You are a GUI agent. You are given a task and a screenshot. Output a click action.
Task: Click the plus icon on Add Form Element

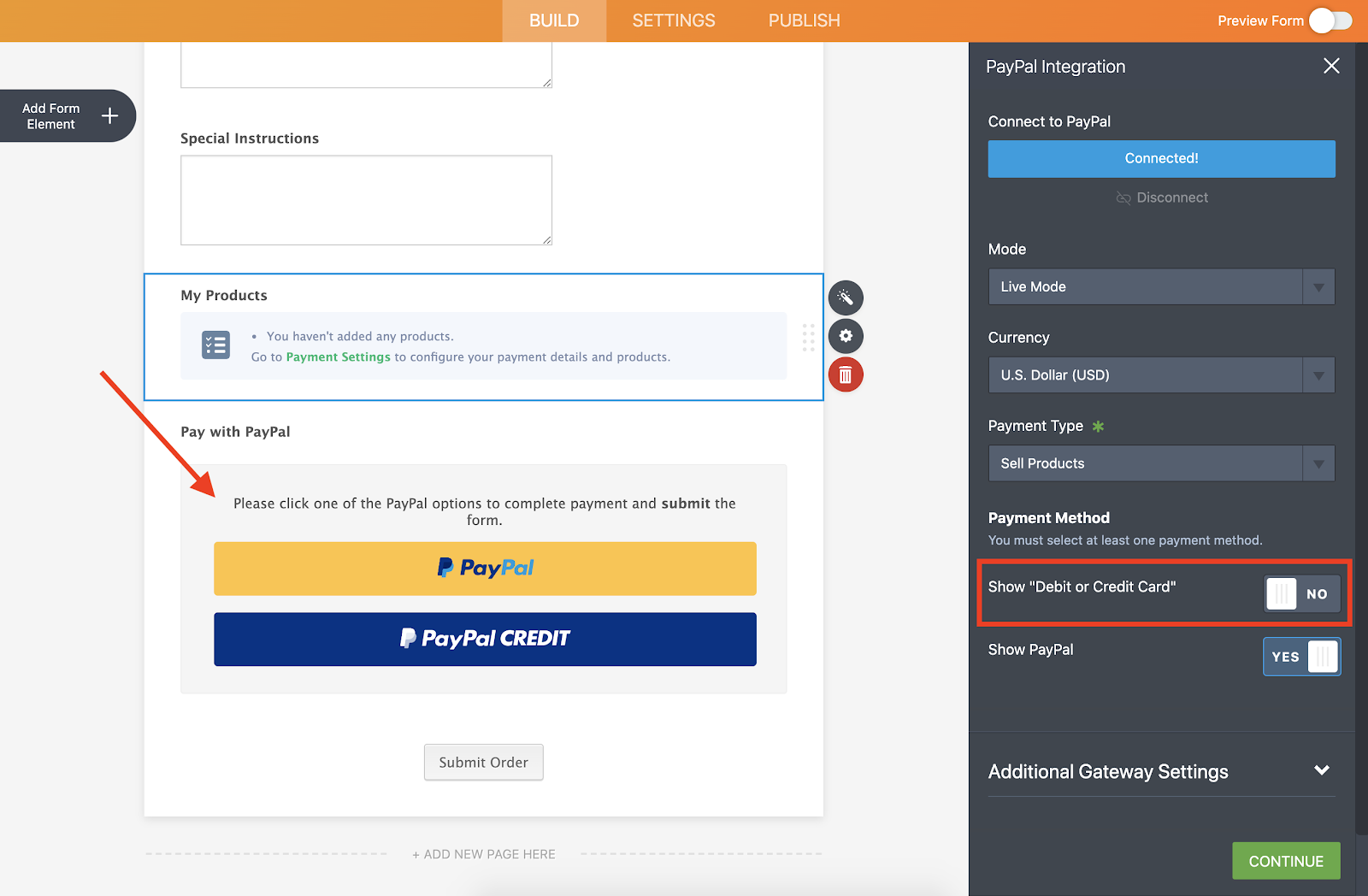(x=109, y=115)
